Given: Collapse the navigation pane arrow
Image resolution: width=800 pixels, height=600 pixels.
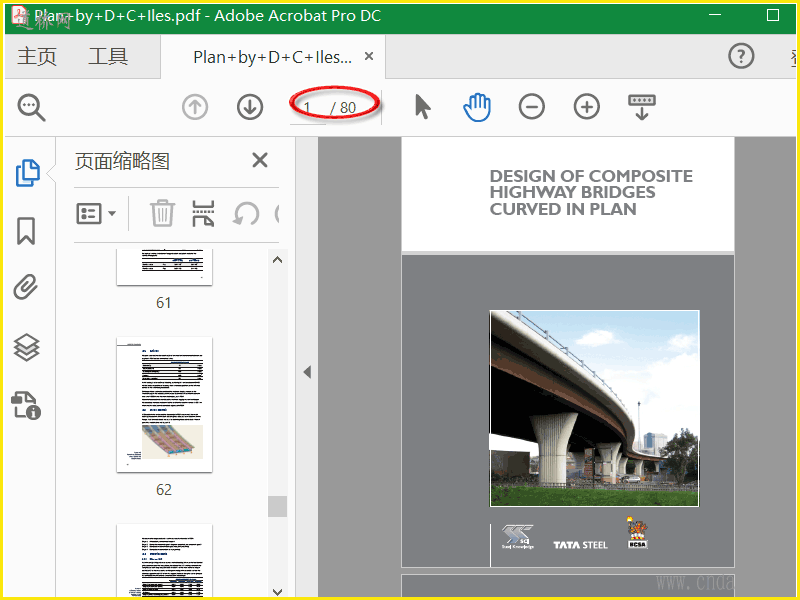Looking at the screenshot, I should (x=307, y=372).
